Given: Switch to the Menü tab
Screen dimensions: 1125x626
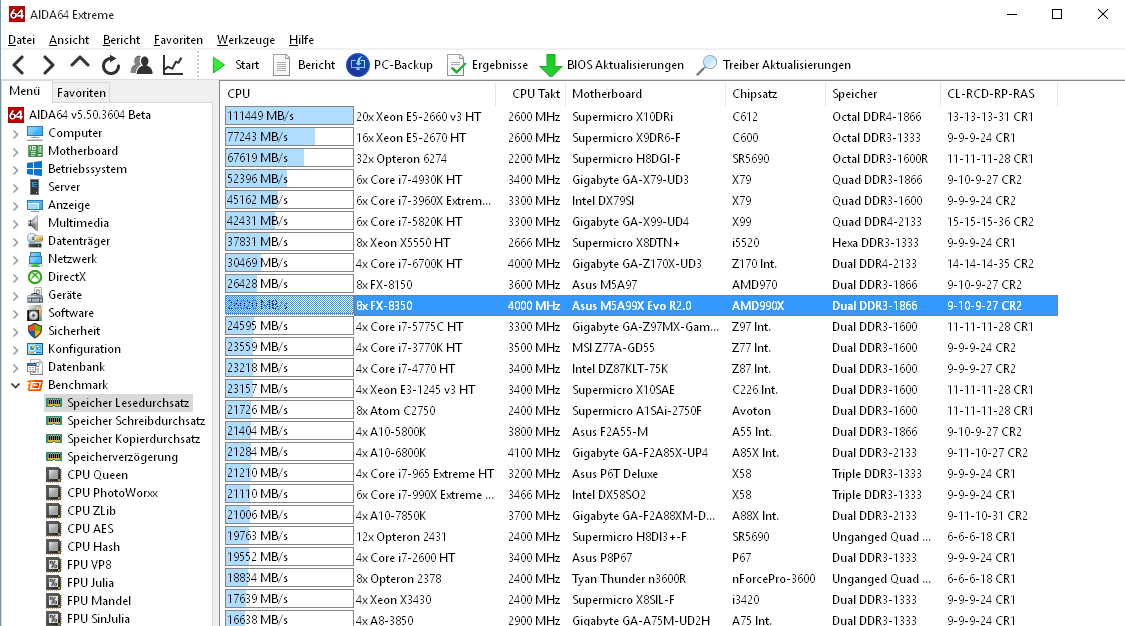Looking at the screenshot, I should (x=24, y=92).
